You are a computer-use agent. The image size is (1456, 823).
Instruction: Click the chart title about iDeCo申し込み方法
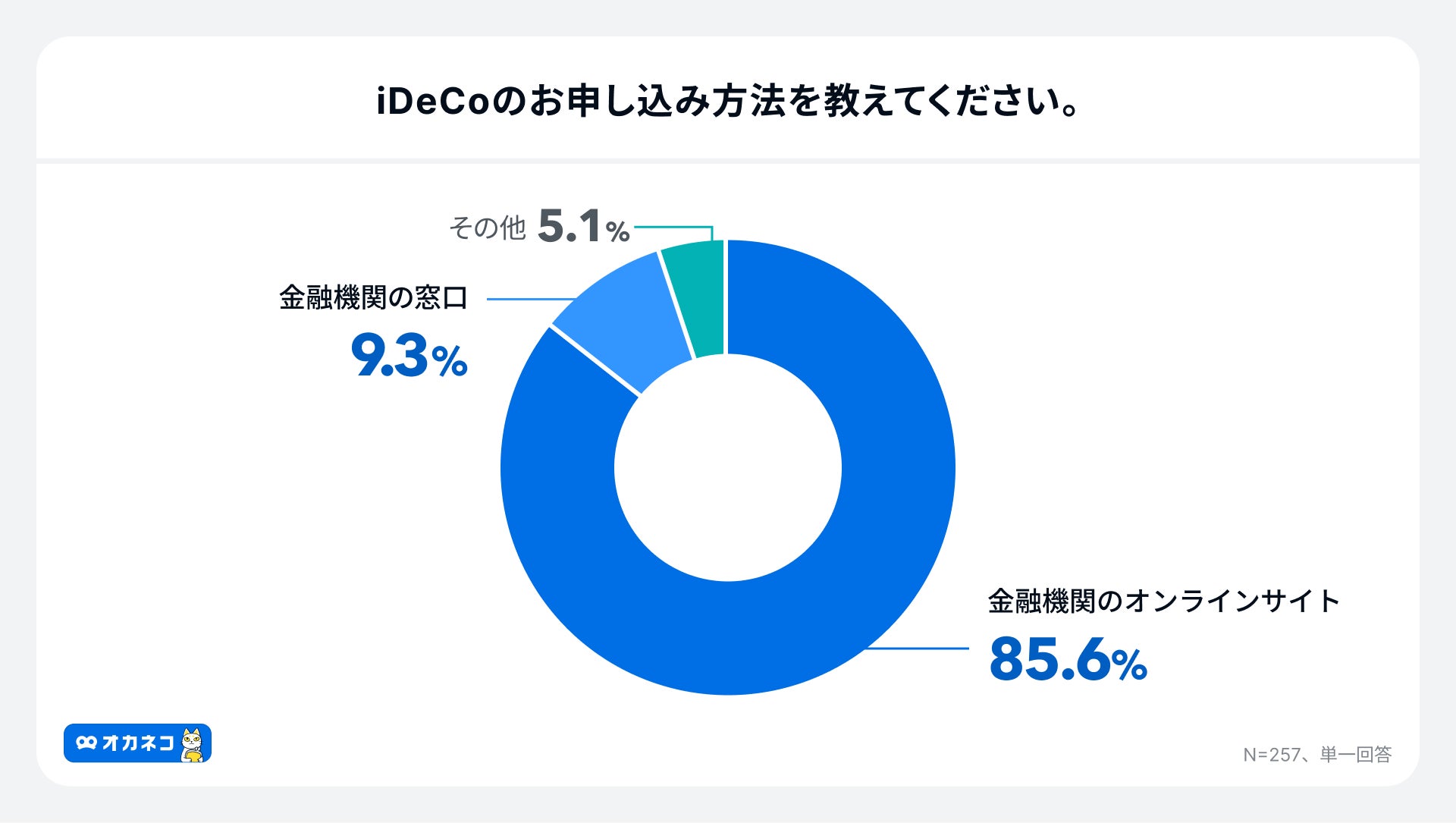(728, 102)
